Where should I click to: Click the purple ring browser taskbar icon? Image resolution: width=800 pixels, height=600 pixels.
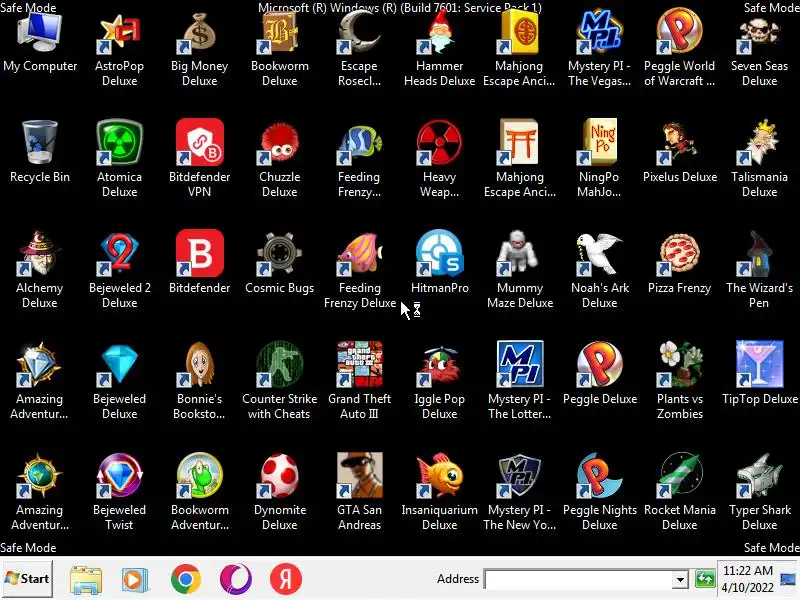(x=236, y=579)
